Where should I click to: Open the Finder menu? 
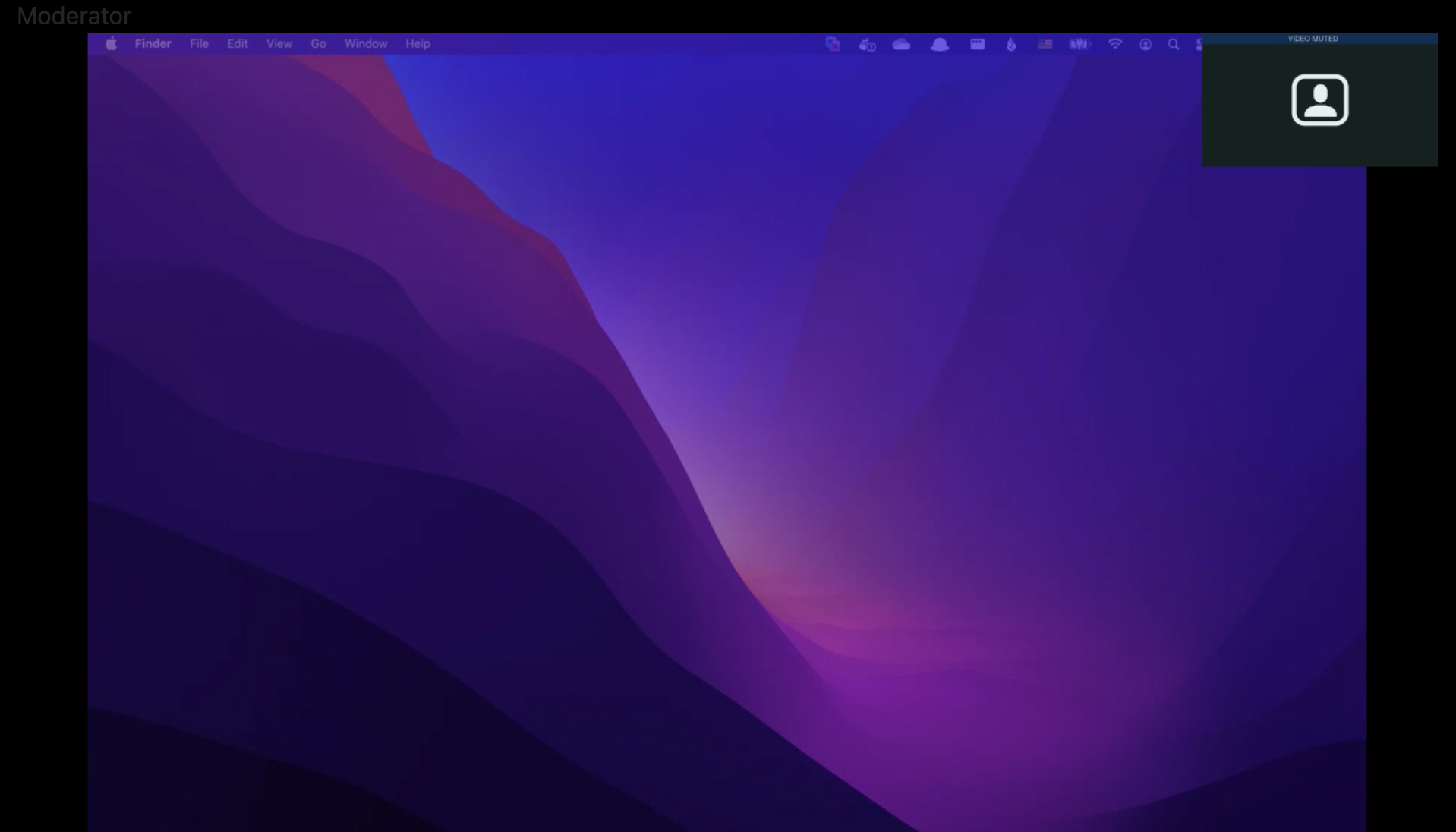tap(153, 44)
